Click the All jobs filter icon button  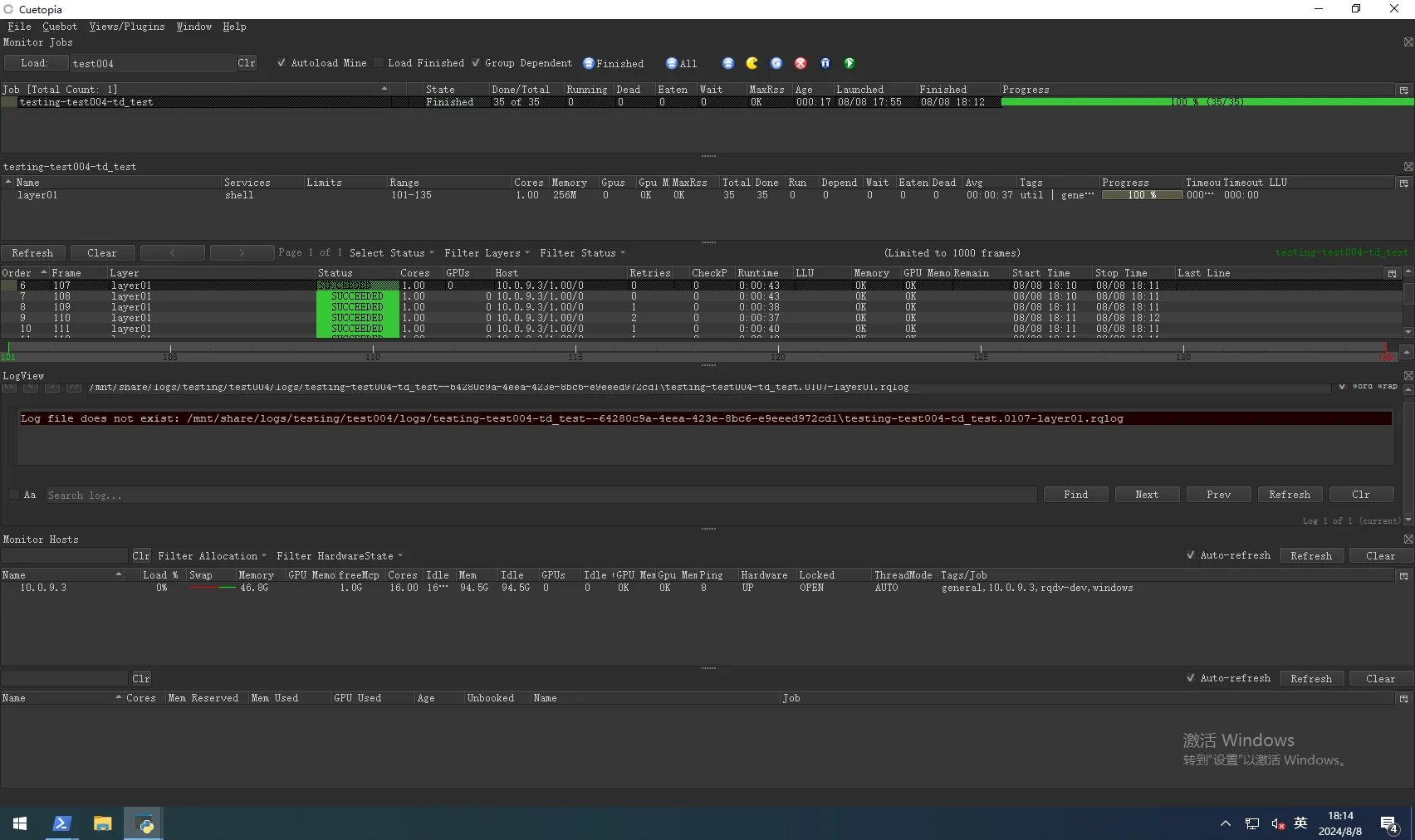click(x=681, y=63)
